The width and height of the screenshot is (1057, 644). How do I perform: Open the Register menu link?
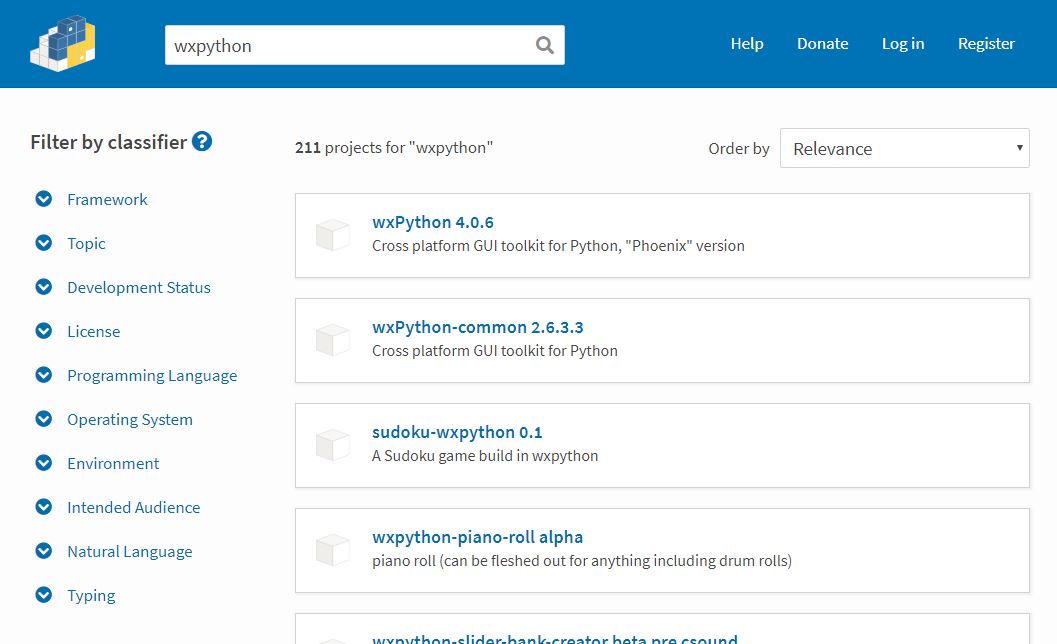click(x=986, y=44)
